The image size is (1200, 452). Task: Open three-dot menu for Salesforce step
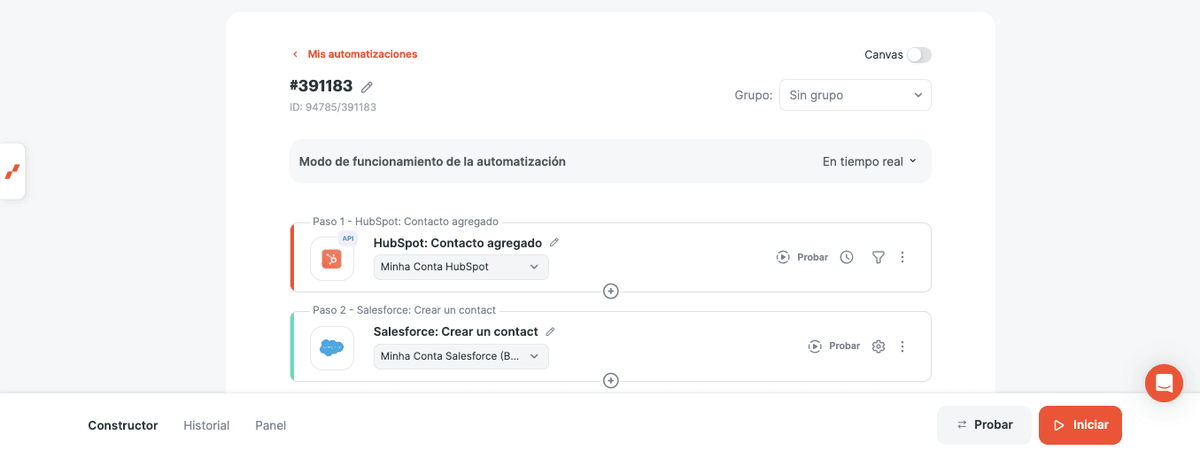(902, 346)
